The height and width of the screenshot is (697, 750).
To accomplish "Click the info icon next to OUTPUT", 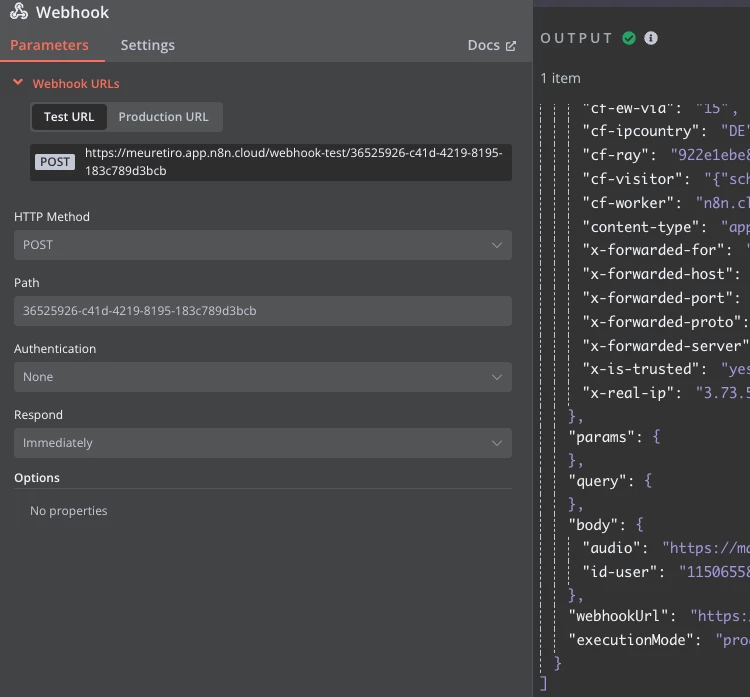I will pos(651,38).
